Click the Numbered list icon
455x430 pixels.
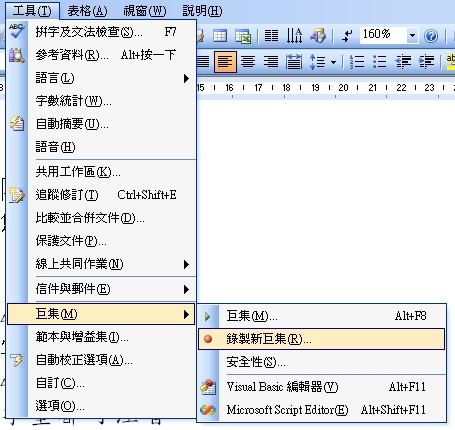pyautogui.click(x=357, y=62)
